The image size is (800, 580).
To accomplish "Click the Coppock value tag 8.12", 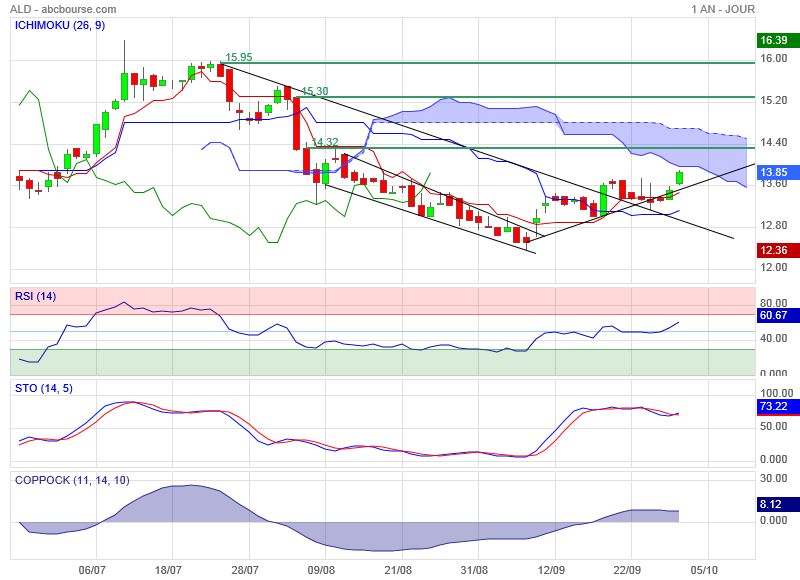I will click(778, 505).
